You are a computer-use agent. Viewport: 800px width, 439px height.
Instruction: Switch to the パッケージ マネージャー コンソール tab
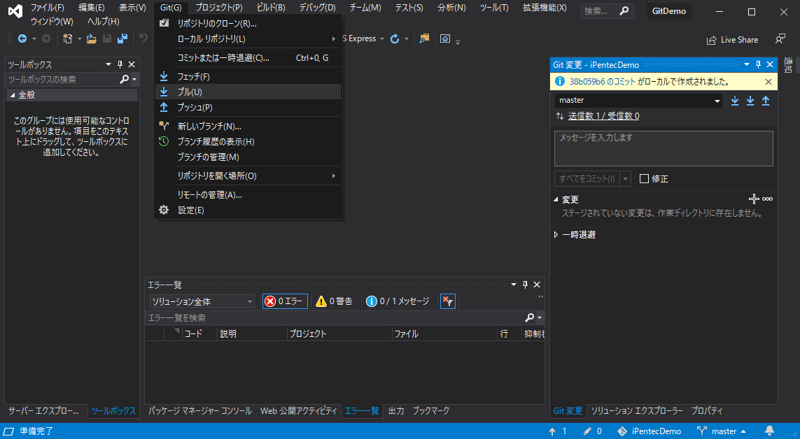[x=200, y=411]
